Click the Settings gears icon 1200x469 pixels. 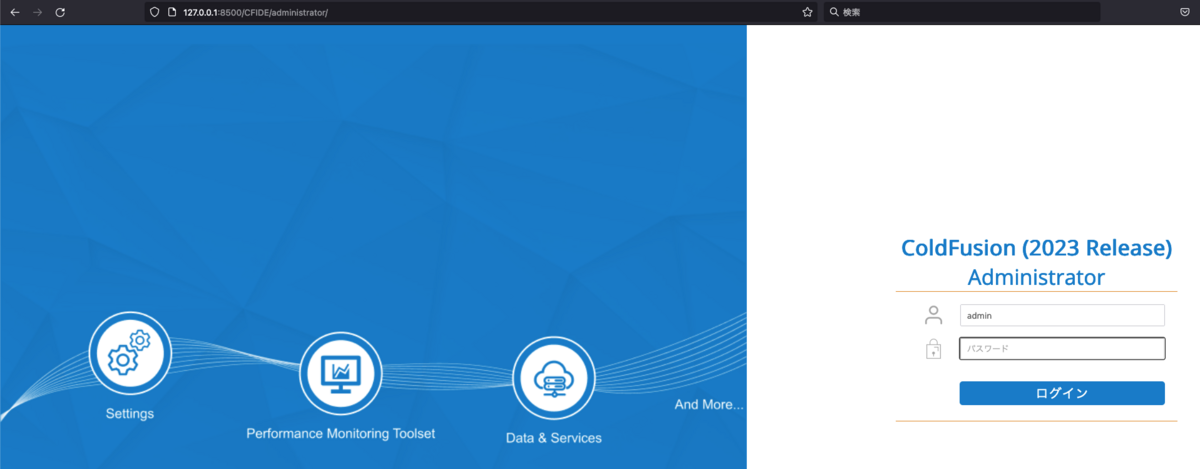[x=130, y=352]
